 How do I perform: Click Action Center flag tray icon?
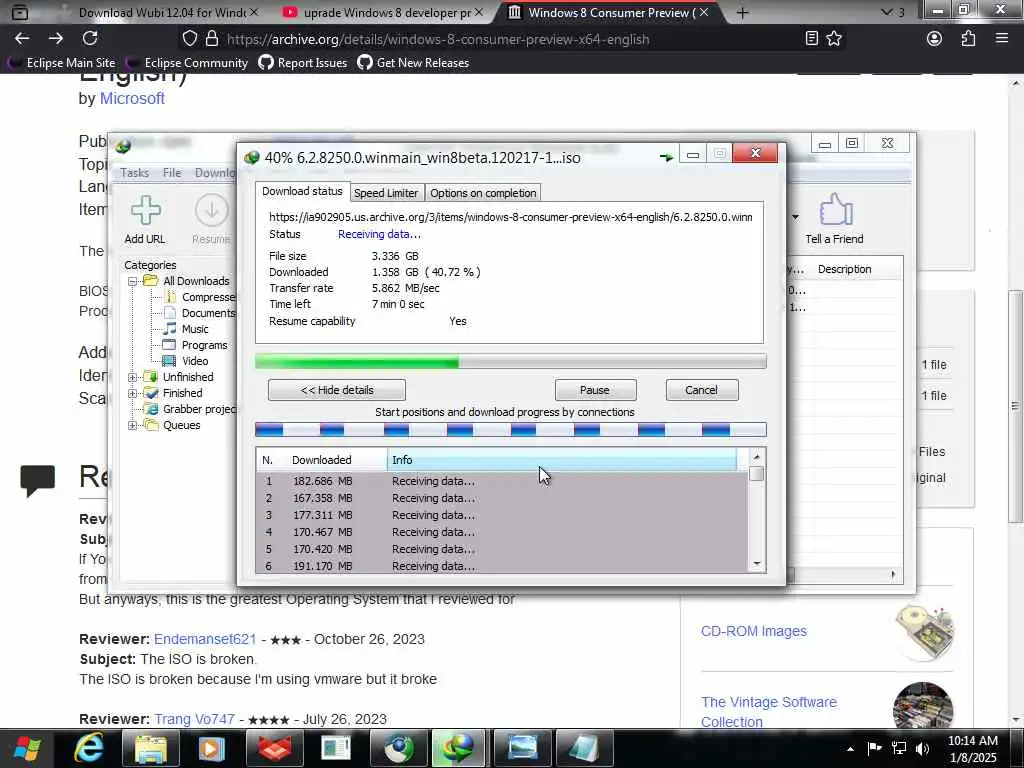point(874,748)
